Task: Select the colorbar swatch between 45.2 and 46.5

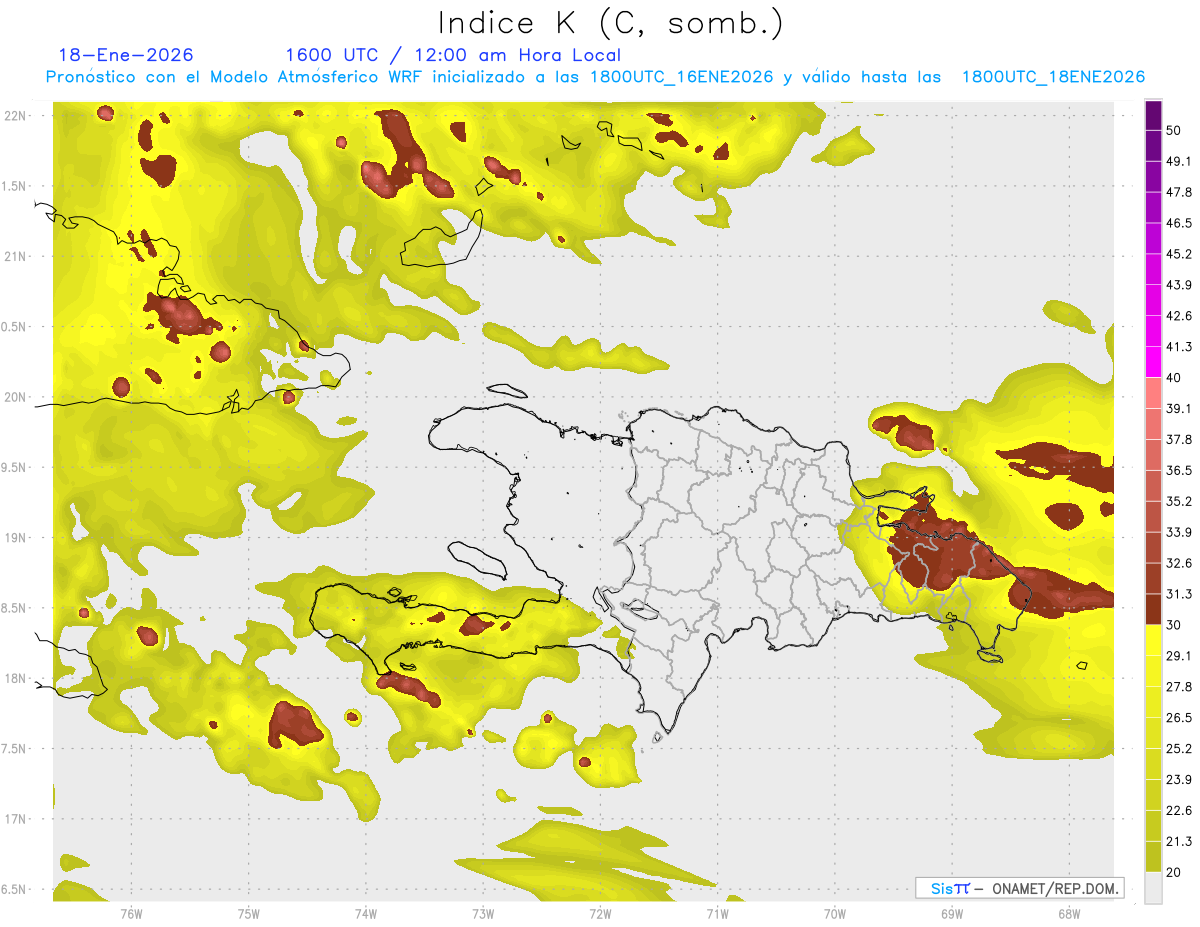Action: 1154,239
